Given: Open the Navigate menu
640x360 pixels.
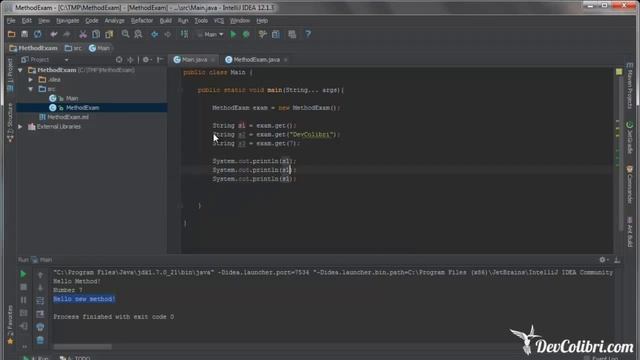Looking at the screenshot, I should coord(67,20).
